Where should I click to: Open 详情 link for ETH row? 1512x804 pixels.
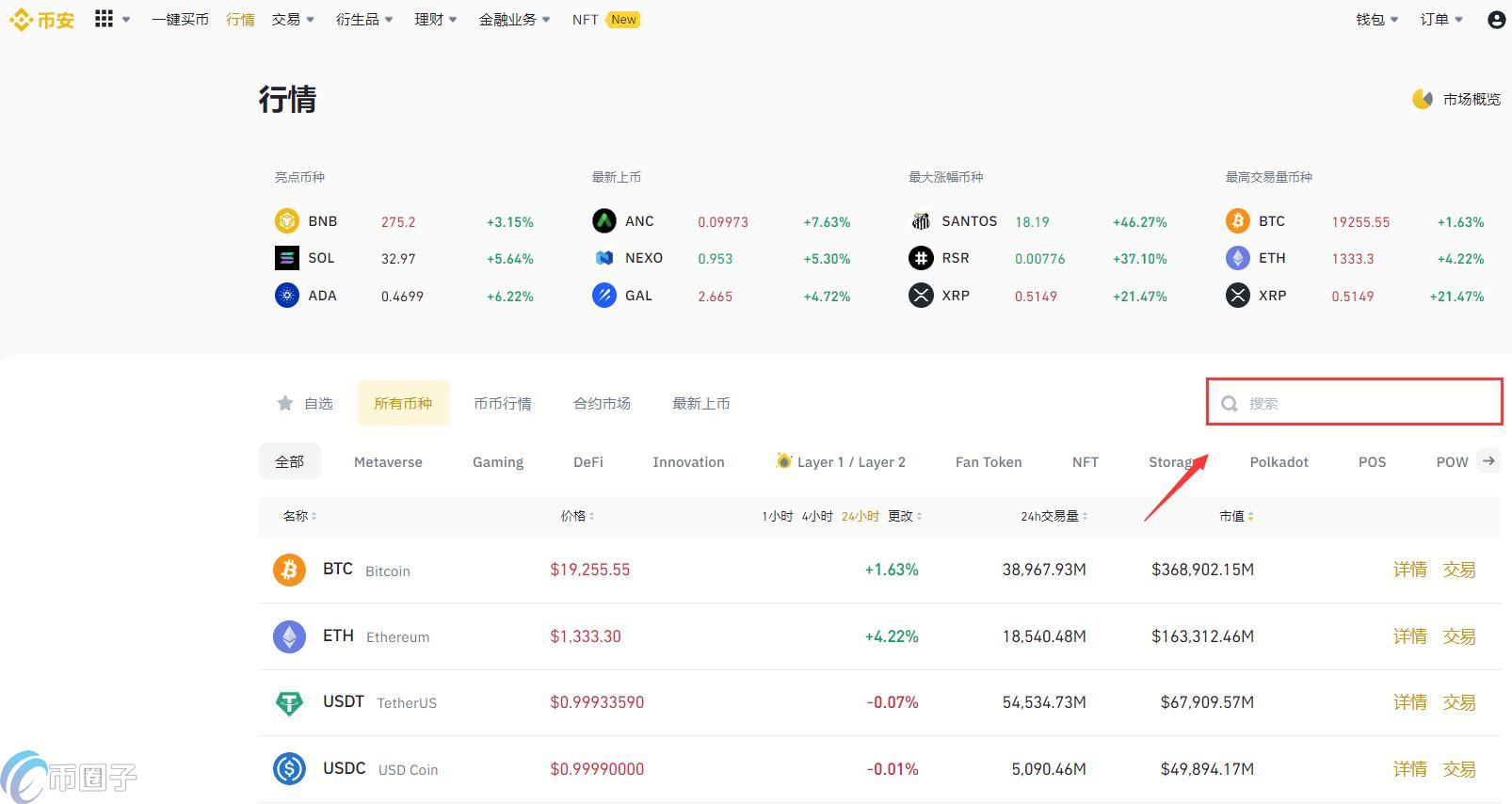tap(1410, 636)
